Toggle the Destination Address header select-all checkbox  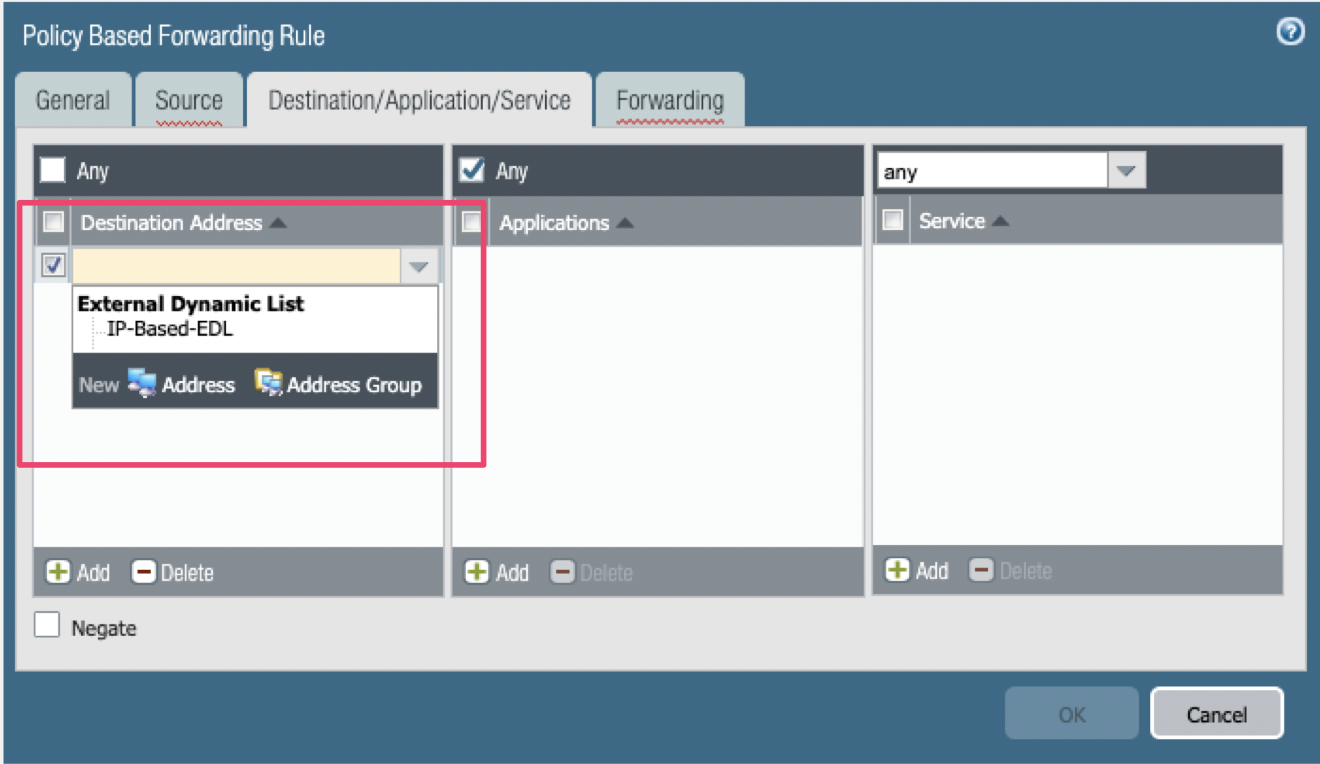click(53, 221)
